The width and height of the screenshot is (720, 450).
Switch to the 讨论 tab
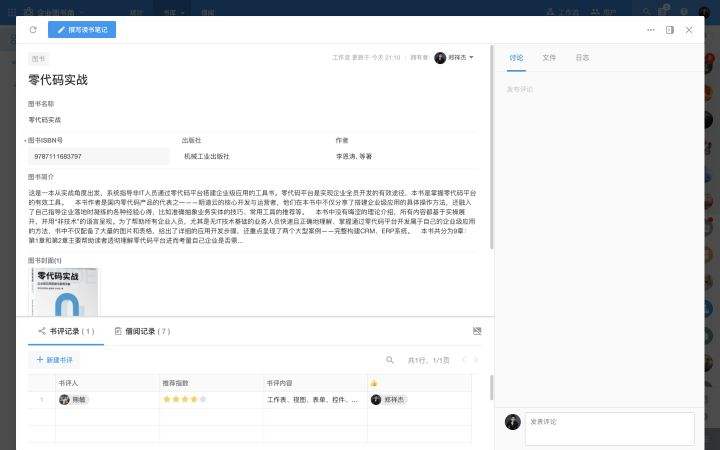click(516, 58)
